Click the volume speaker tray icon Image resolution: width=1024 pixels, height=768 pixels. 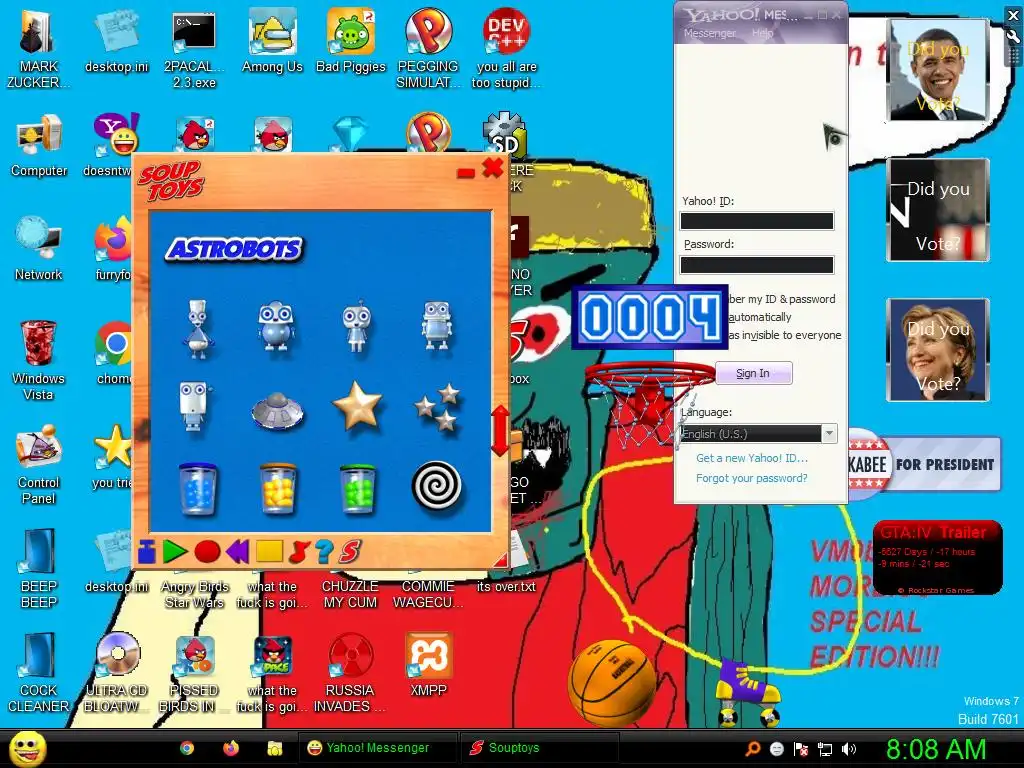[849, 749]
